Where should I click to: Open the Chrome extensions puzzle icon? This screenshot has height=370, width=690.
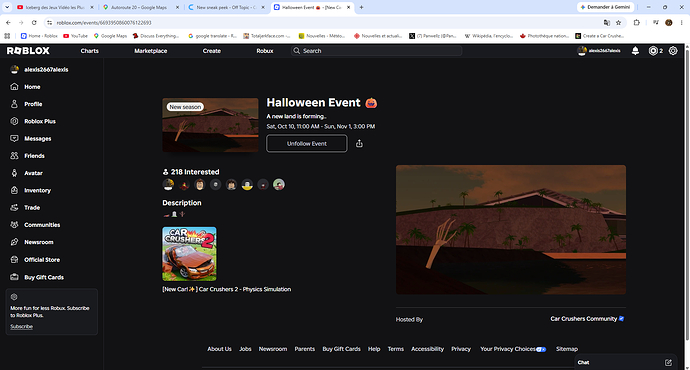click(636, 22)
